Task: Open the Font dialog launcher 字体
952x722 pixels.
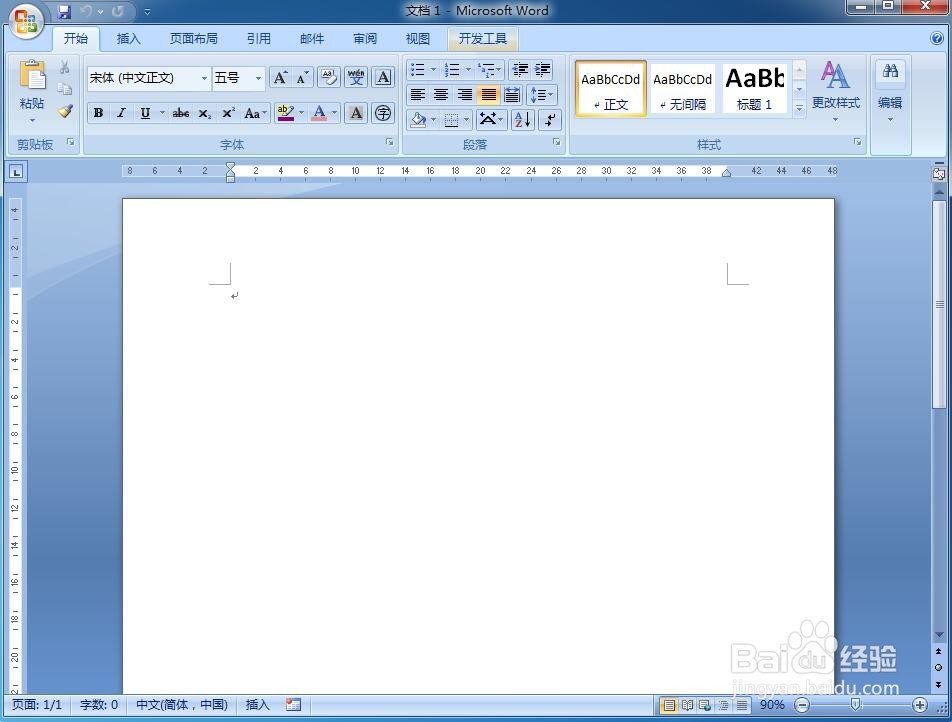Action: click(x=390, y=142)
